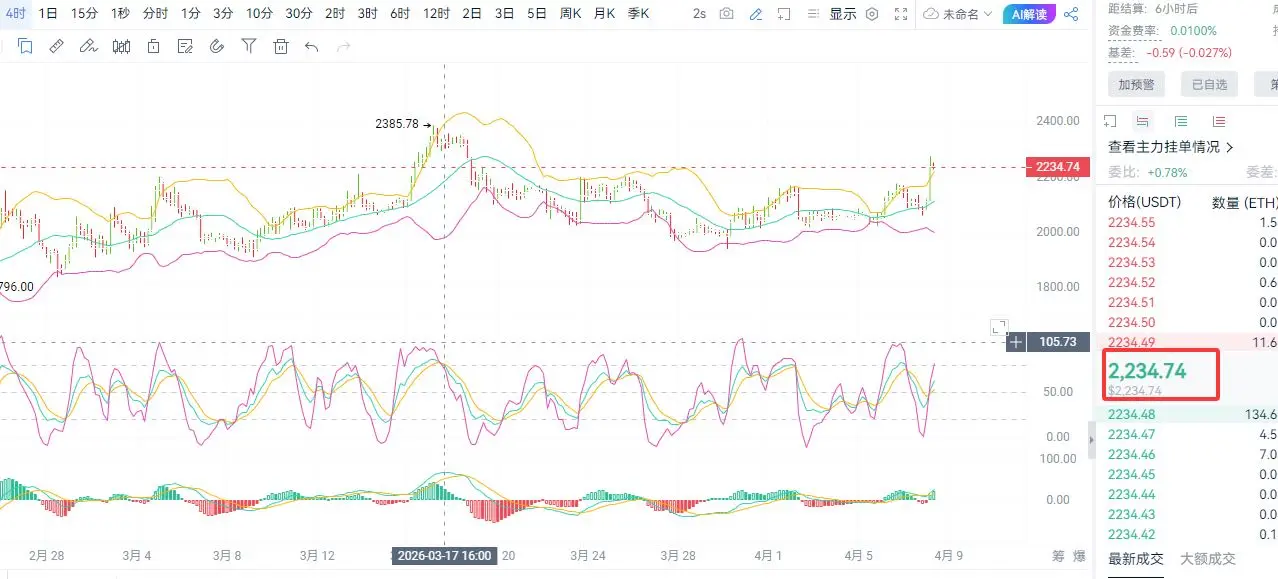Image resolution: width=1278 pixels, height=579 pixels.
Task: Open the 显示 display options menu
Action: tap(843, 14)
